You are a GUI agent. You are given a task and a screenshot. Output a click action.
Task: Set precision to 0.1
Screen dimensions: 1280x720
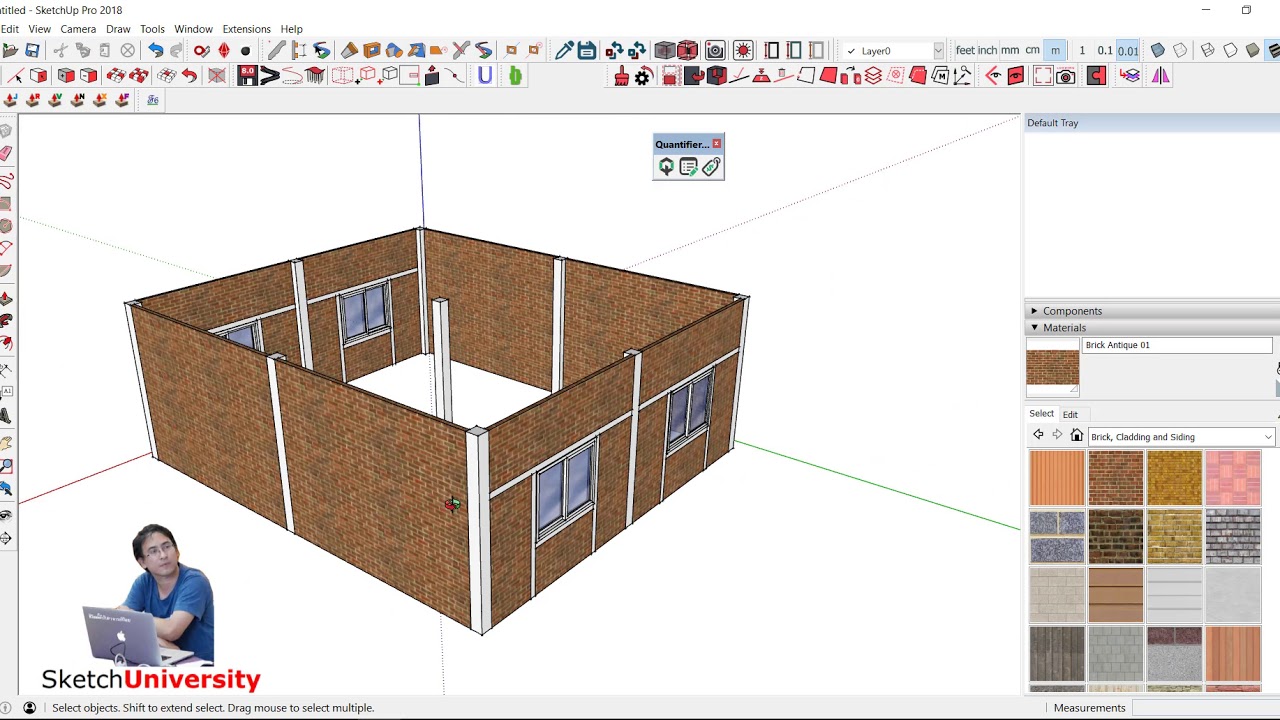[1104, 51]
